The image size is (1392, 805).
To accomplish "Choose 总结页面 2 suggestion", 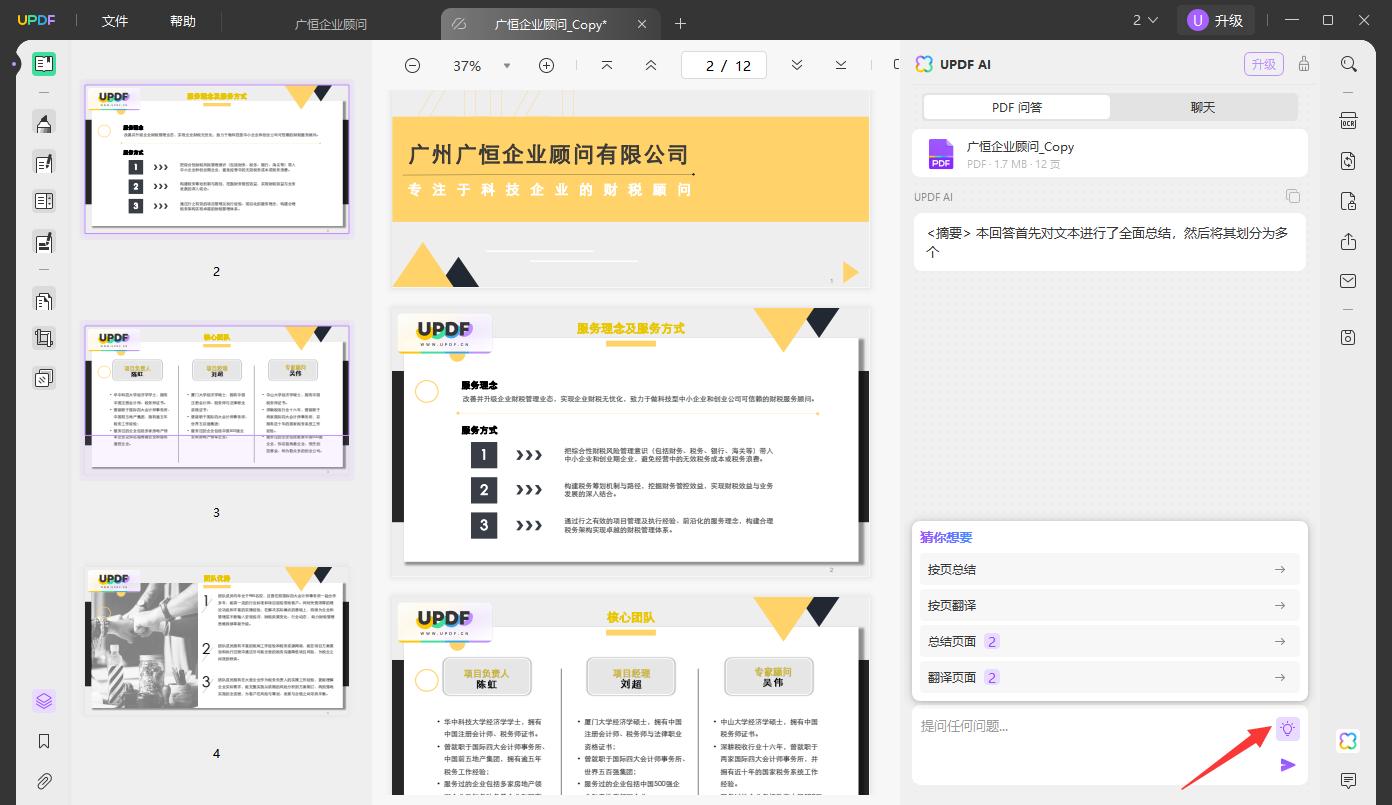I will click(x=1110, y=641).
